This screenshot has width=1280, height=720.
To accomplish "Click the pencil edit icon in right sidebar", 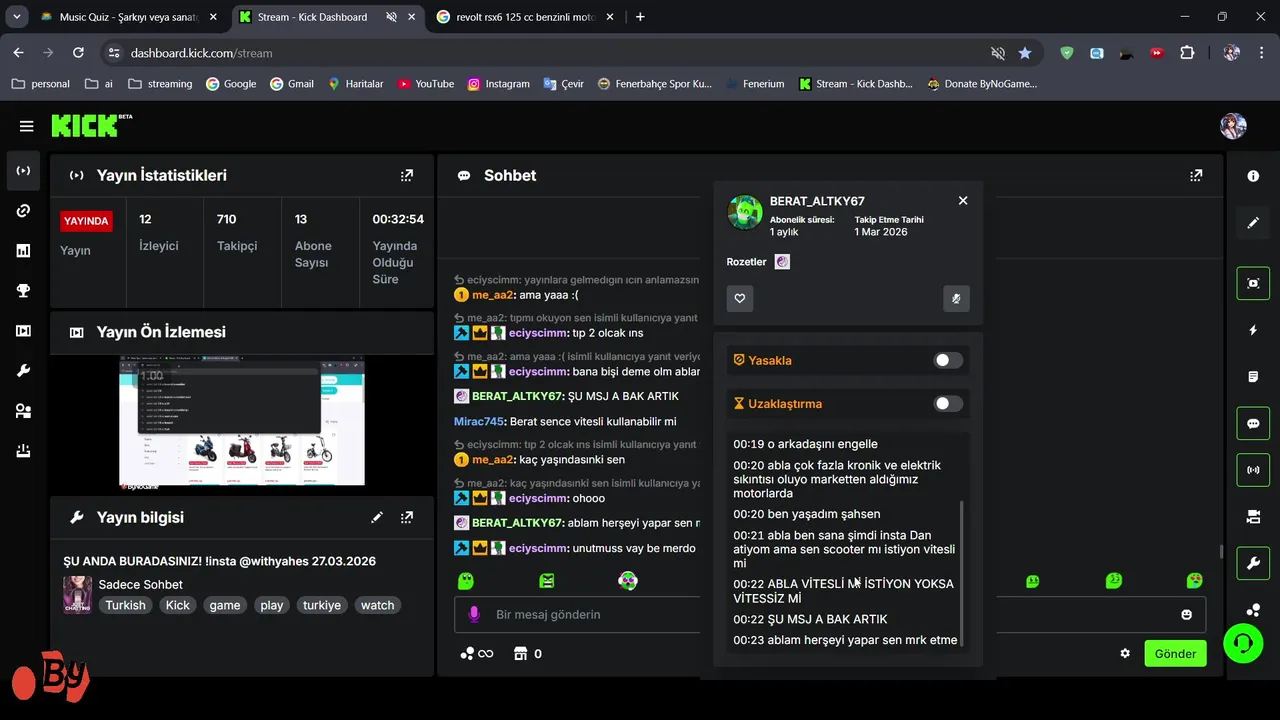I will [x=1253, y=223].
